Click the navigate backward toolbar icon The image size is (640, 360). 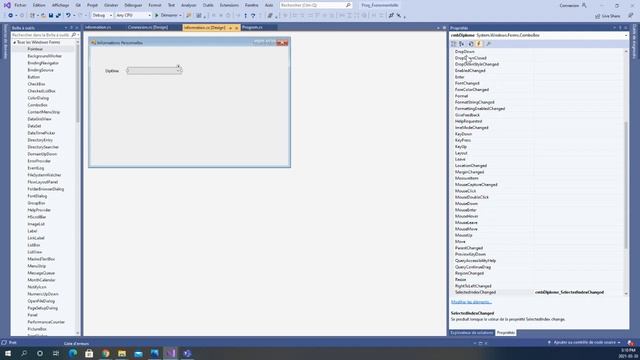click(10, 16)
